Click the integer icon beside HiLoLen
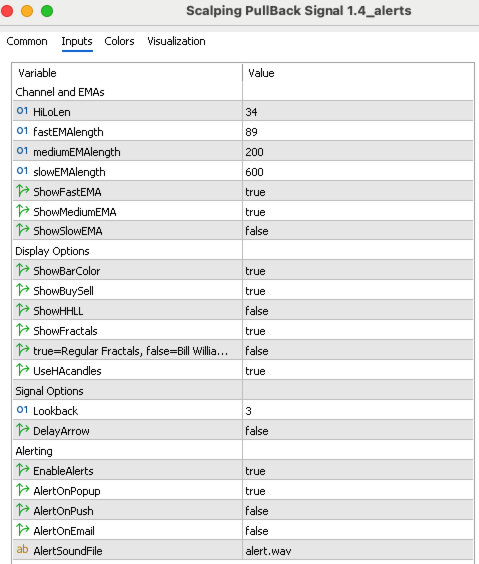 22,111
